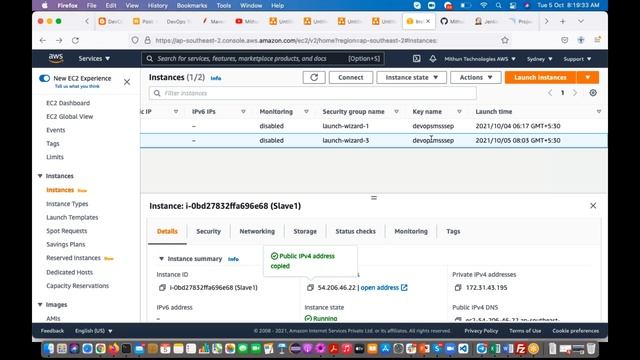This screenshot has width=640, height=360.
Task: Click the Filter instances search field
Action: point(313,93)
